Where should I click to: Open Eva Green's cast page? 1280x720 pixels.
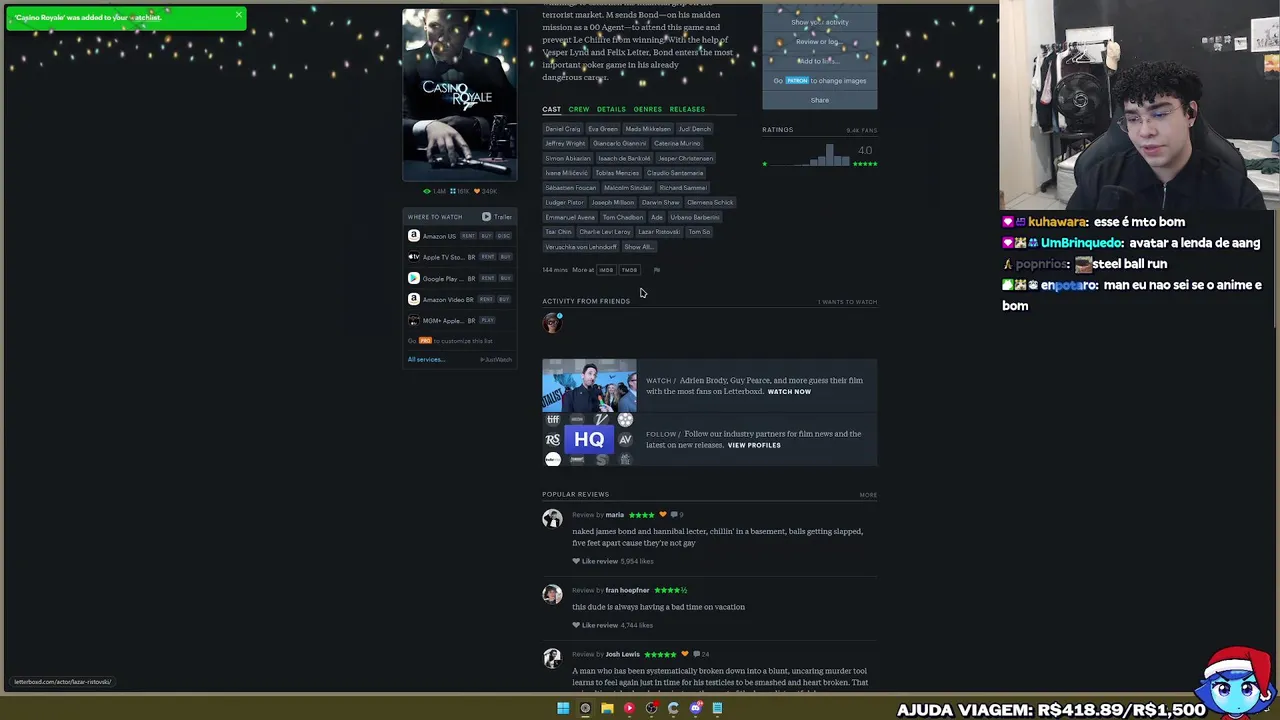pos(603,129)
